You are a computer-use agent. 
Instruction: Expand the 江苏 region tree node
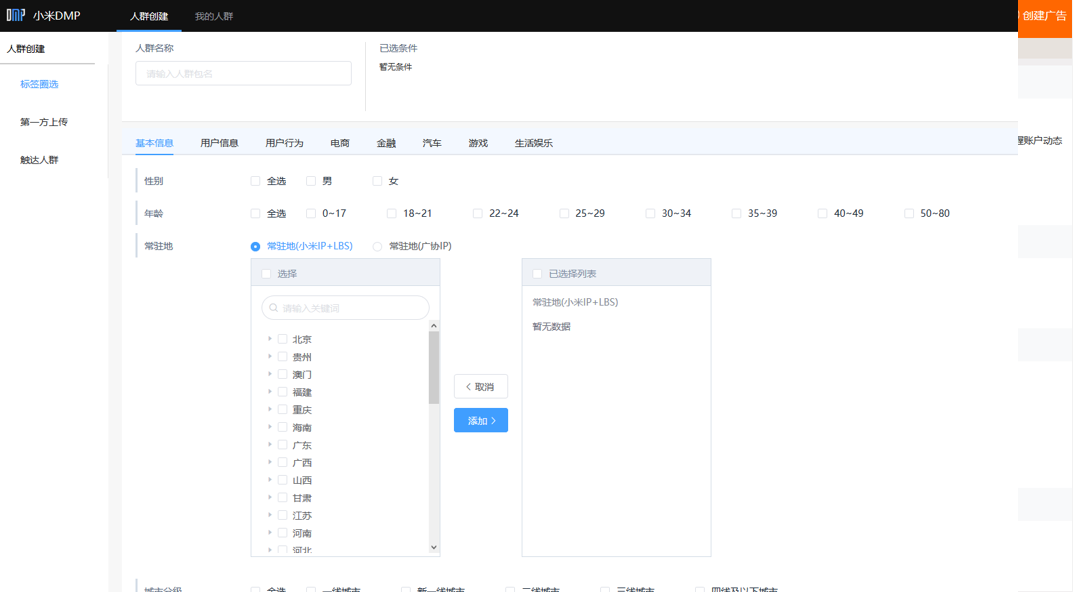[x=268, y=514]
